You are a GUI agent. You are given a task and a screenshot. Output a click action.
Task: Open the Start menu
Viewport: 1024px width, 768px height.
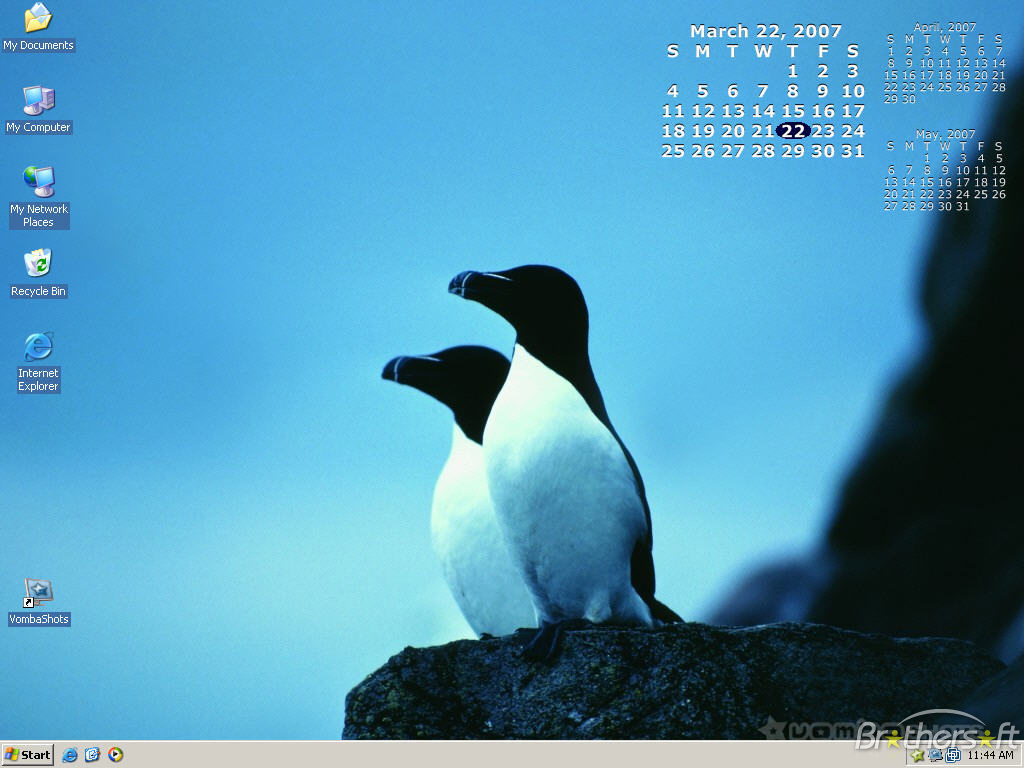point(27,755)
